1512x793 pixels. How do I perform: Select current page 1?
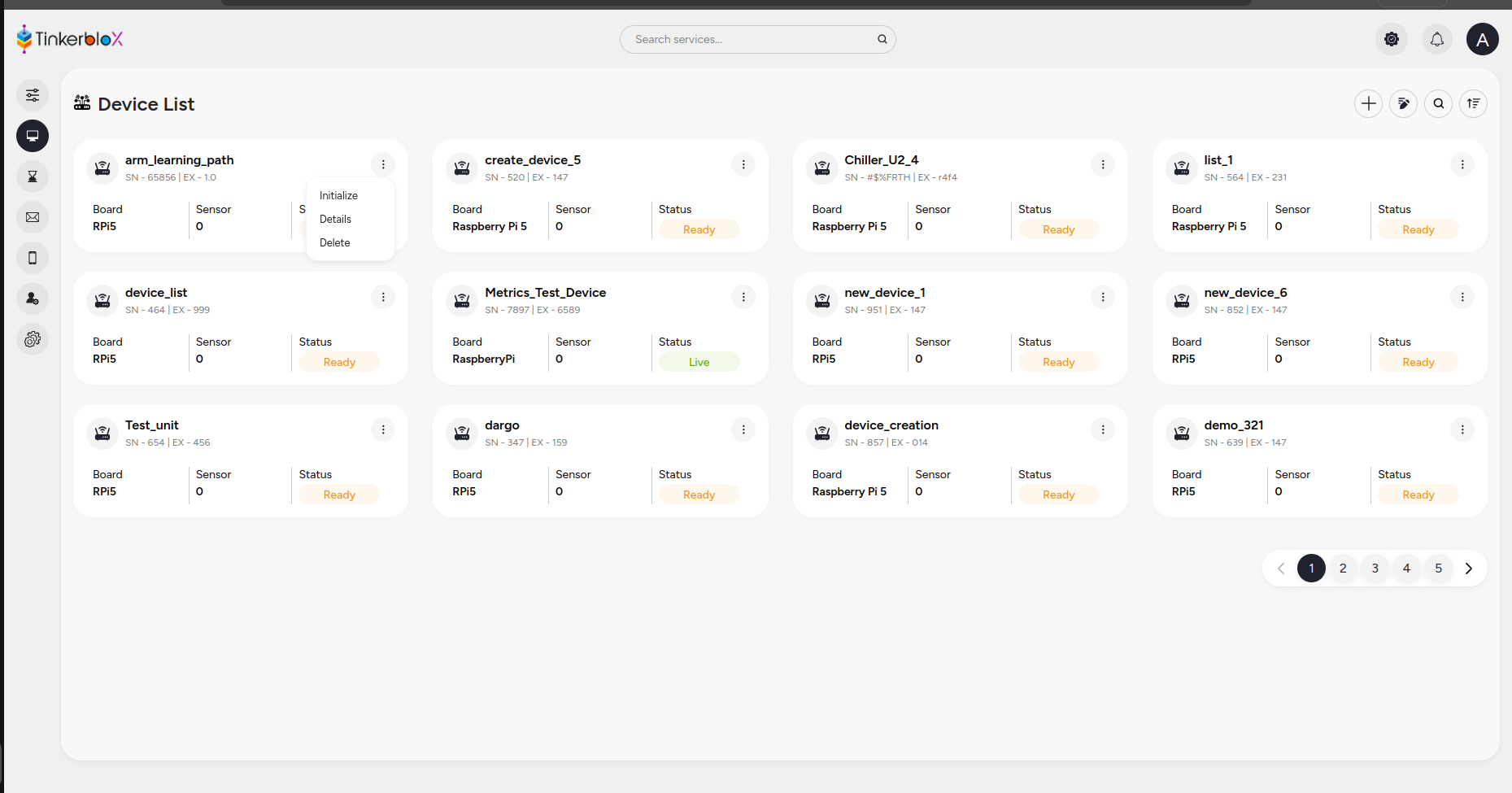1311,568
